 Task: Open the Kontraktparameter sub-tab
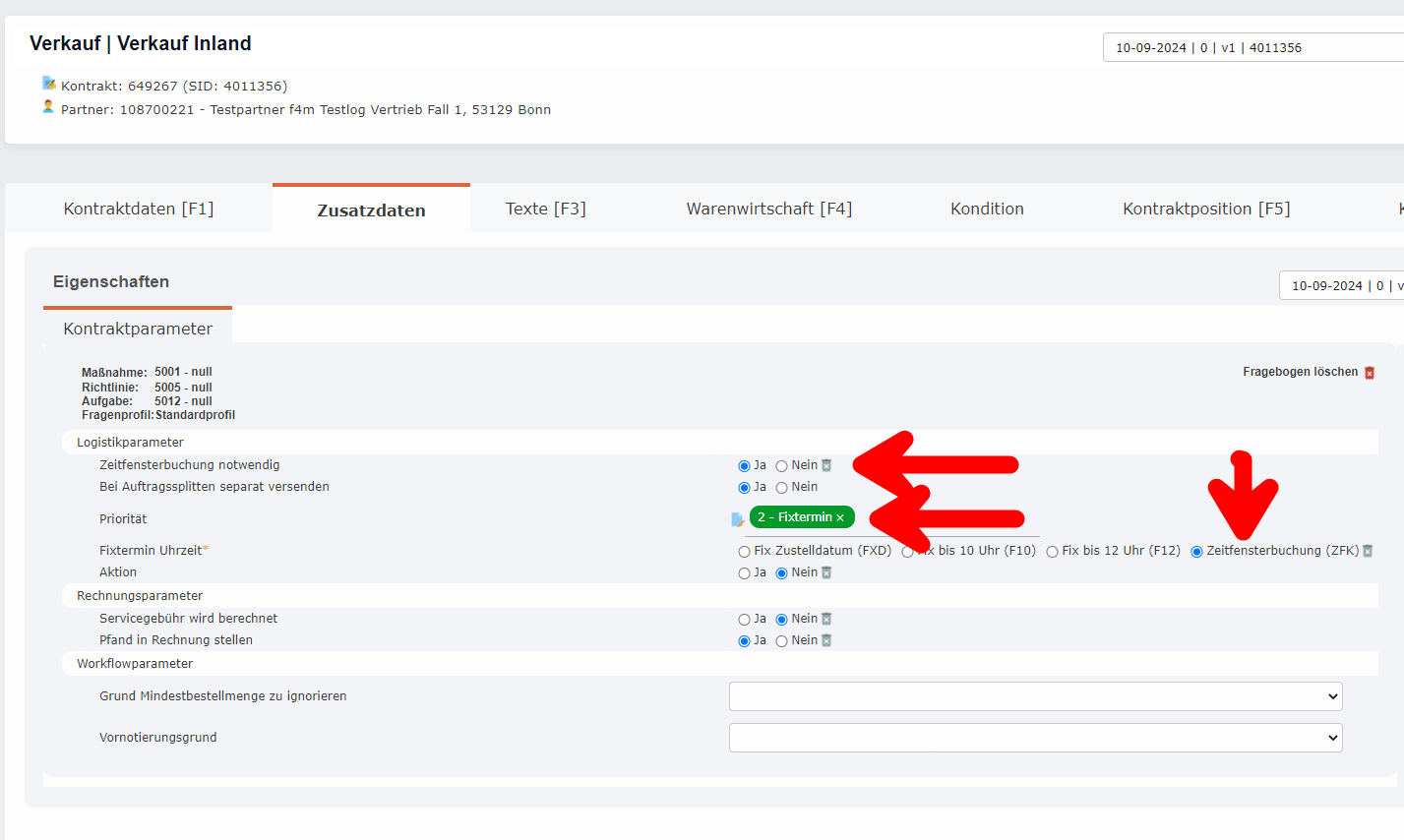(138, 329)
